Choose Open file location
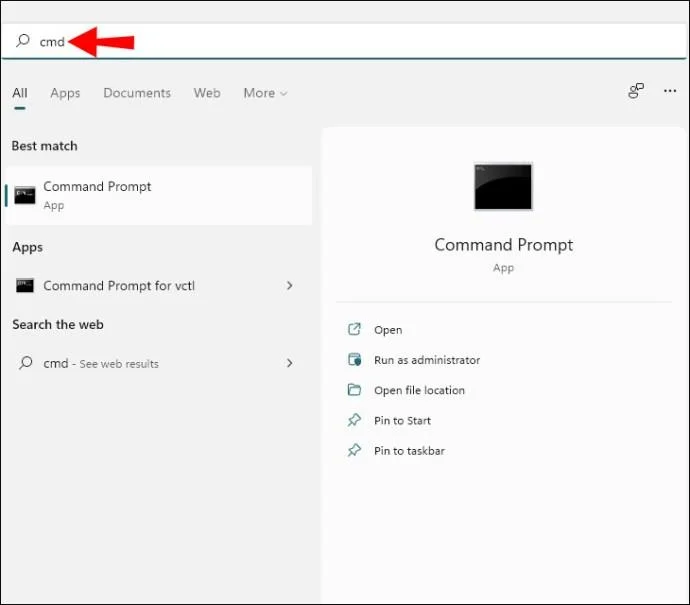690x605 pixels. [419, 390]
